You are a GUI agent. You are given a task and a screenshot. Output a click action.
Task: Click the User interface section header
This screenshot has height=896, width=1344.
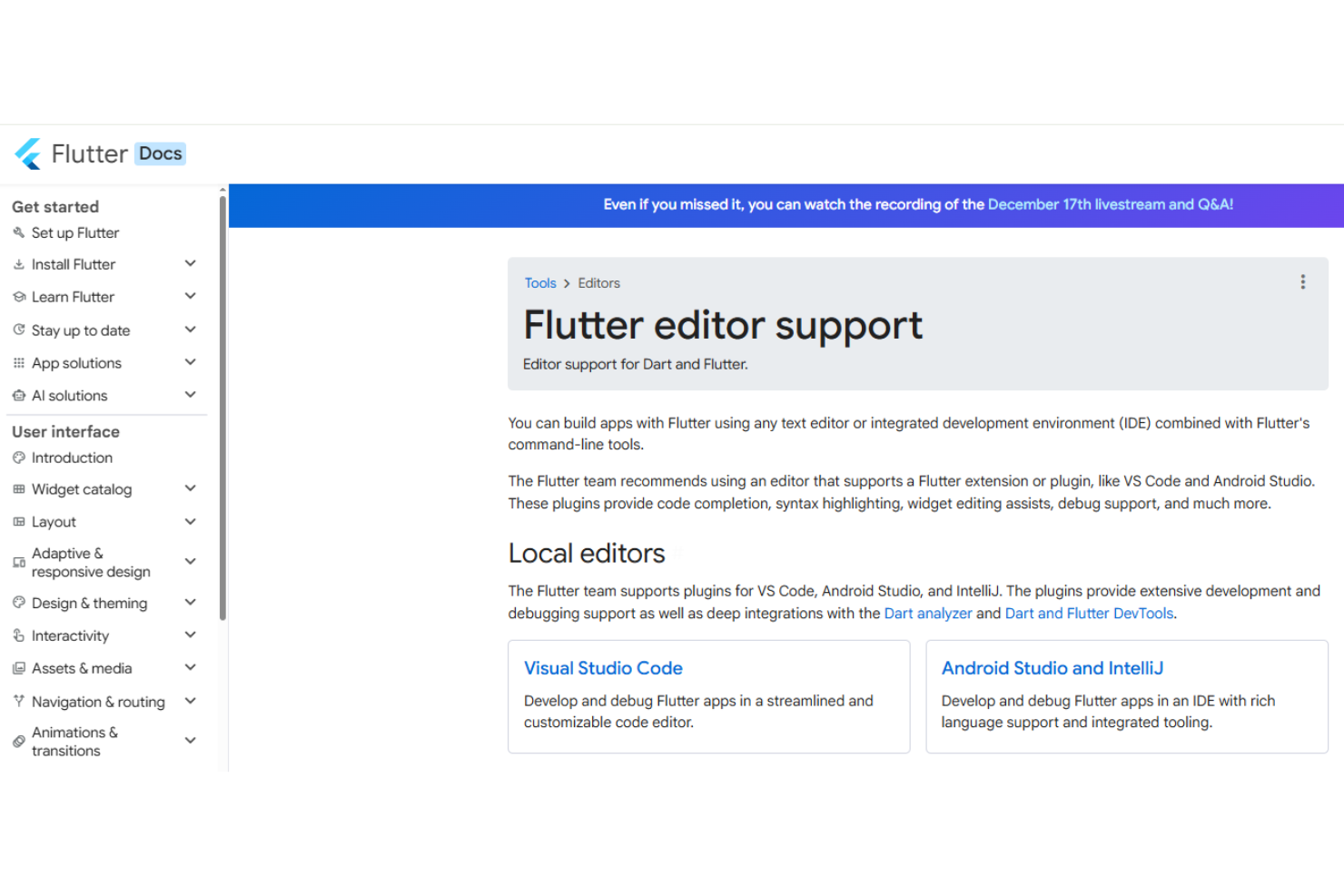point(65,431)
